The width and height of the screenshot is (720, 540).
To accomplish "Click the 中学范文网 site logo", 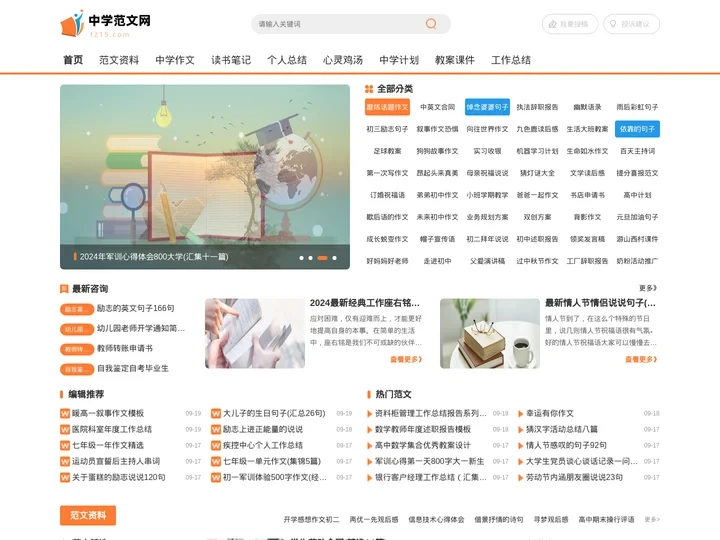I will tap(105, 24).
